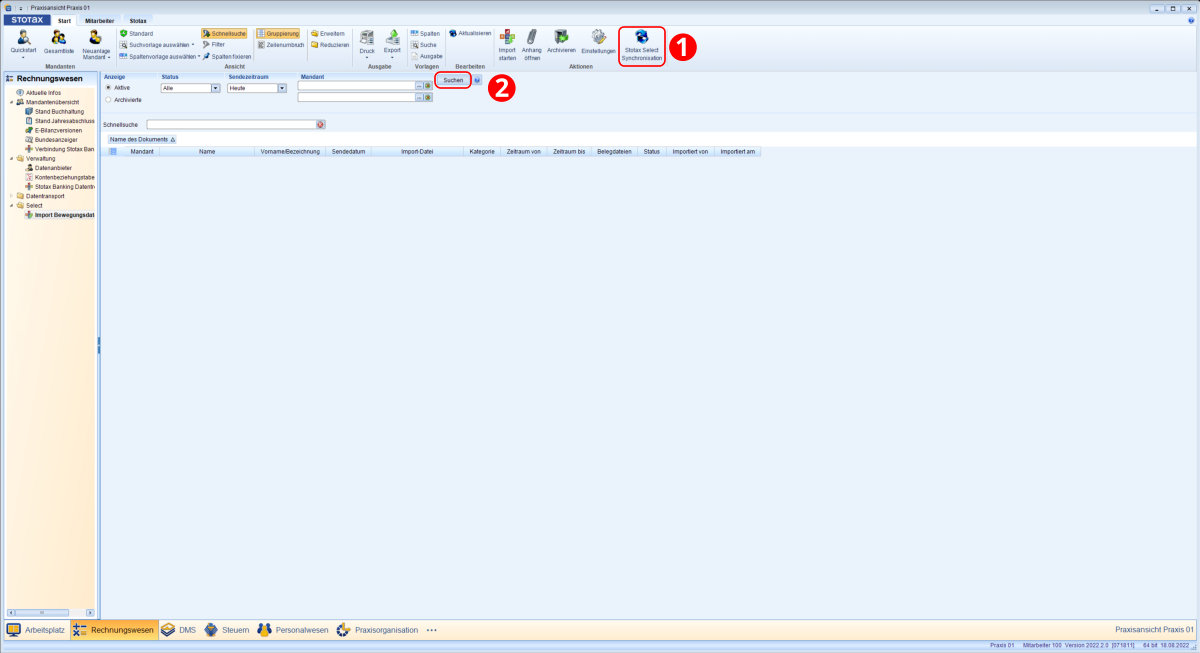
Task: Select the Archivierte radio button
Action: 108,100
